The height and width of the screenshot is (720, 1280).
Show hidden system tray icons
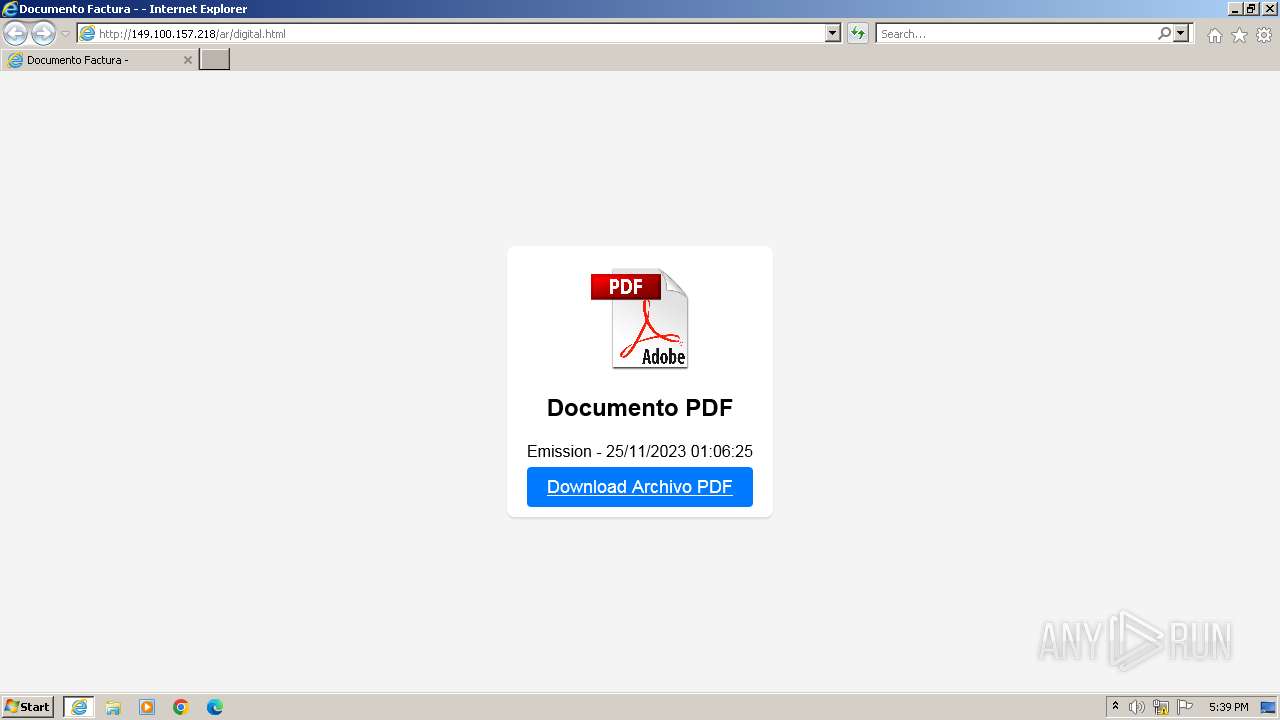point(1116,707)
